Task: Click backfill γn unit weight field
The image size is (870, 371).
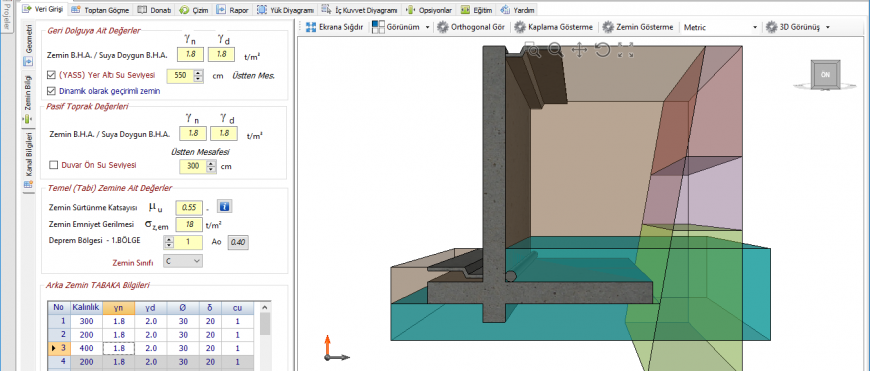Action: 191,54
